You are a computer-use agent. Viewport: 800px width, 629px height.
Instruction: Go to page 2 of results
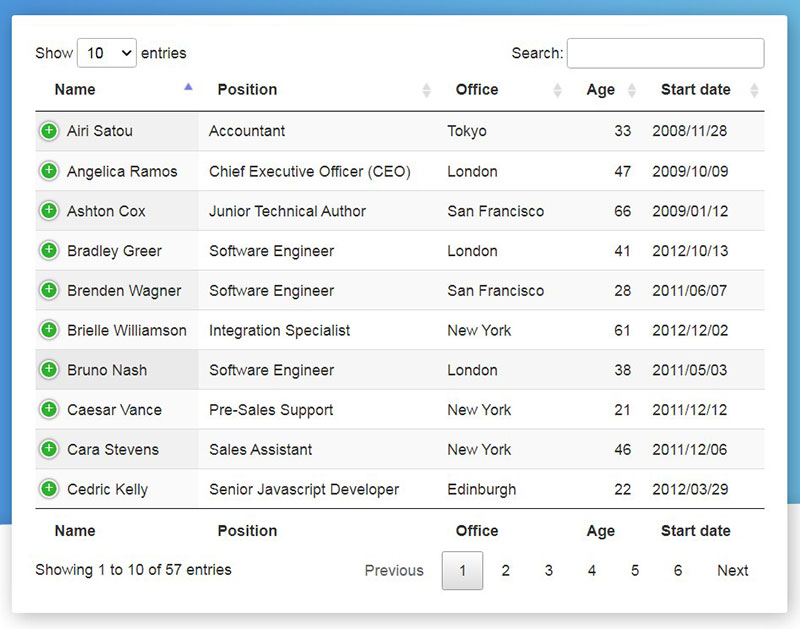[505, 570]
